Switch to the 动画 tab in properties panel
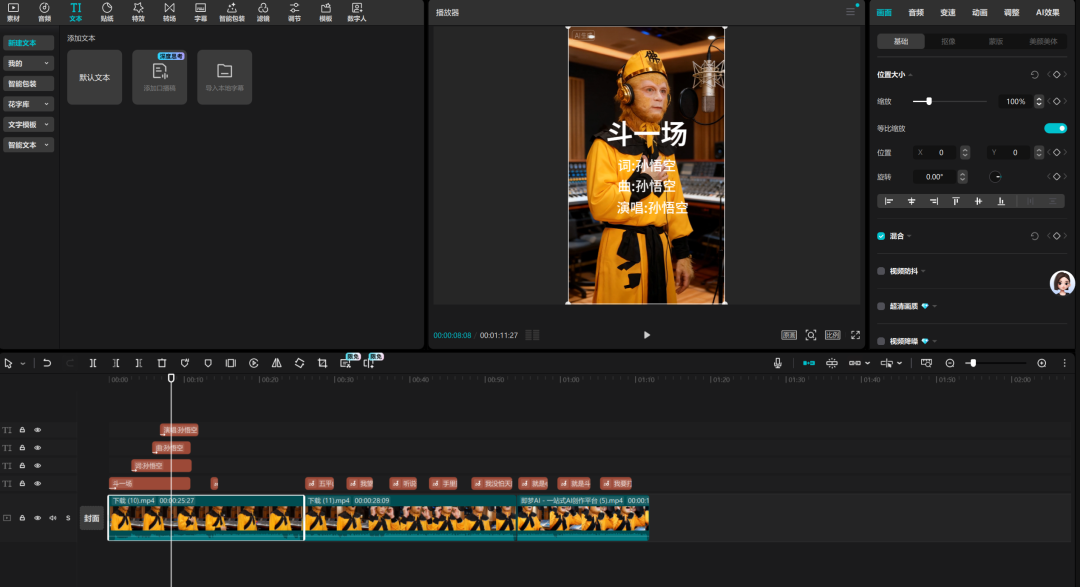This screenshot has width=1080, height=587. click(979, 13)
